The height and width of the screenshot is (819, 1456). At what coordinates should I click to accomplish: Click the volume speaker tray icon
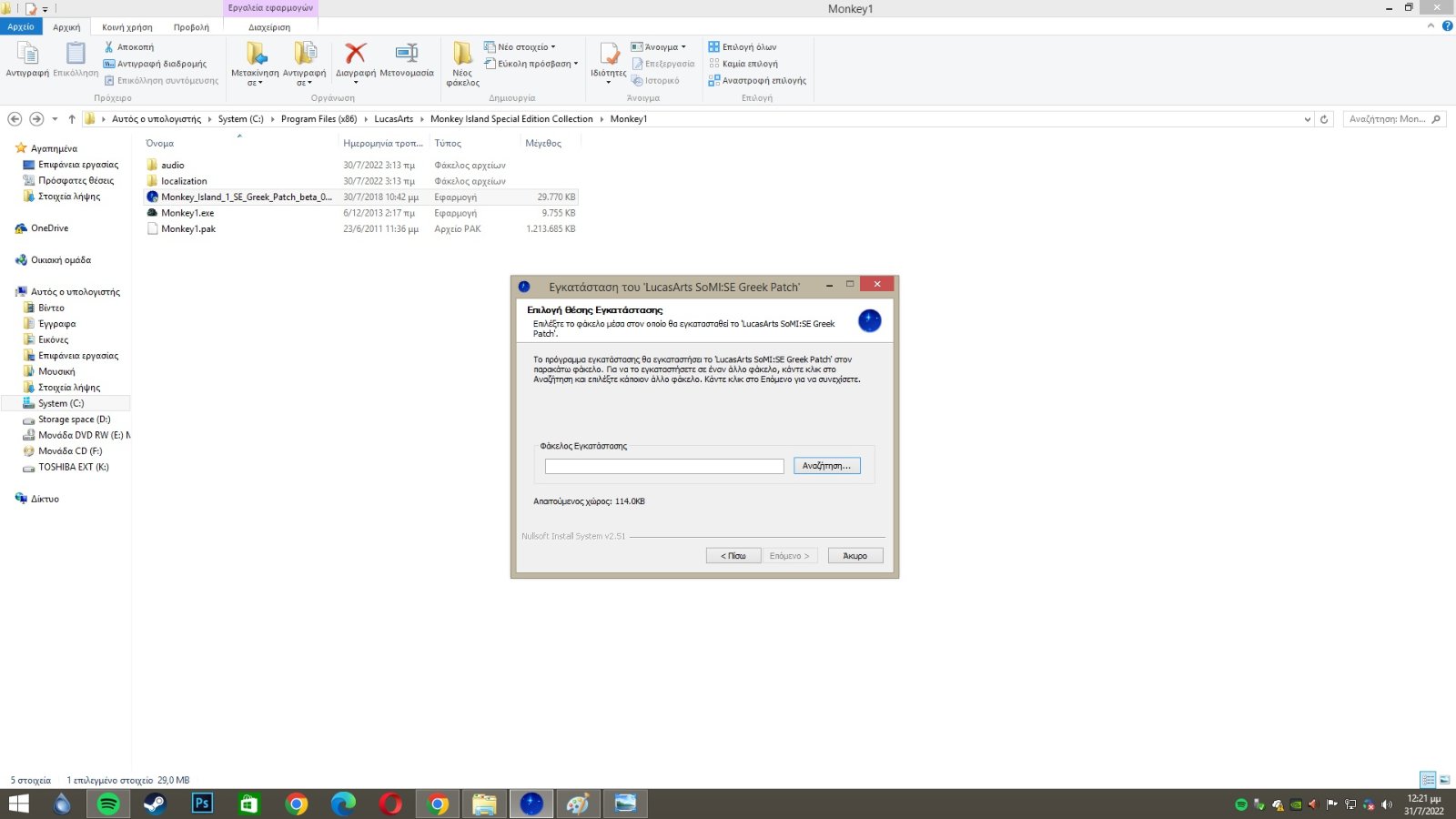click(x=1387, y=804)
